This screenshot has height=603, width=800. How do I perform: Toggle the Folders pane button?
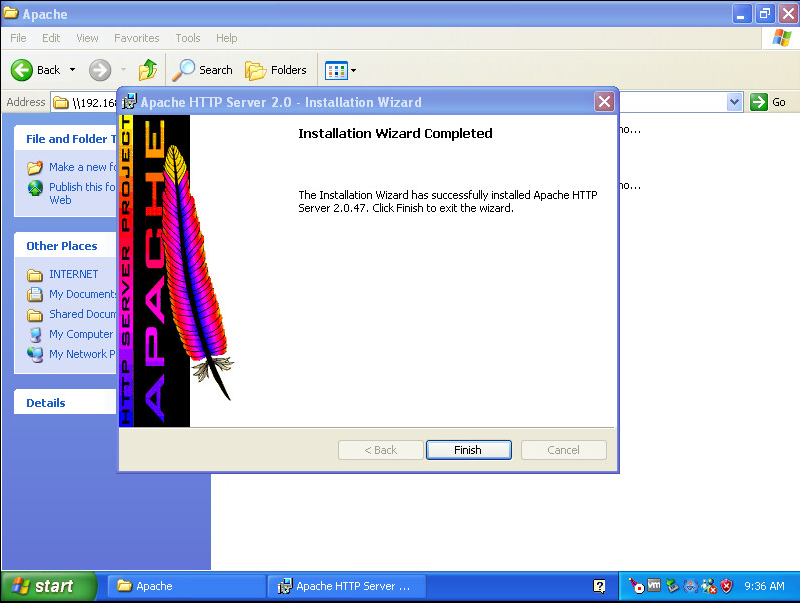(x=276, y=70)
